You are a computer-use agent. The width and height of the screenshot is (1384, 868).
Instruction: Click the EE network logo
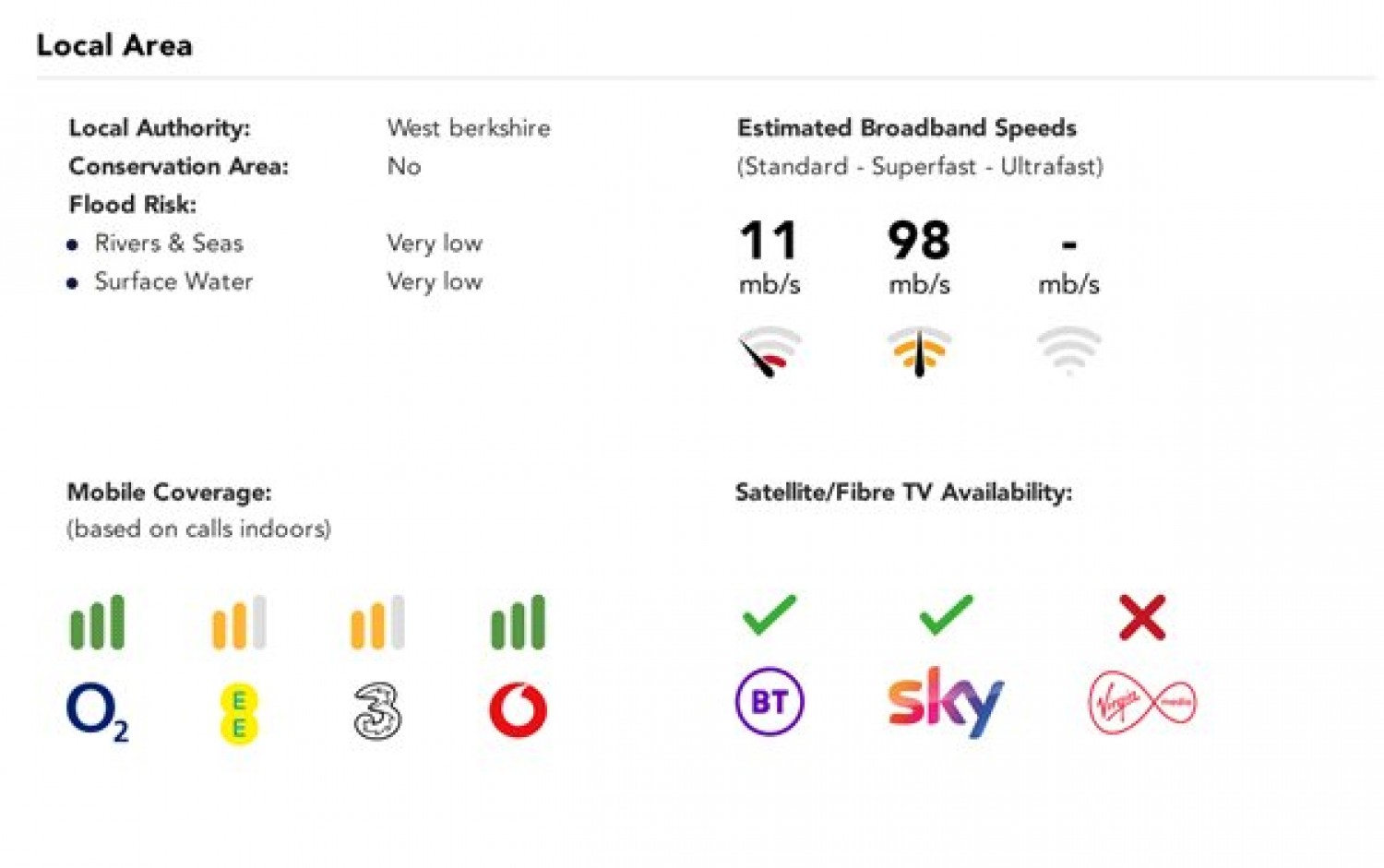[x=239, y=714]
